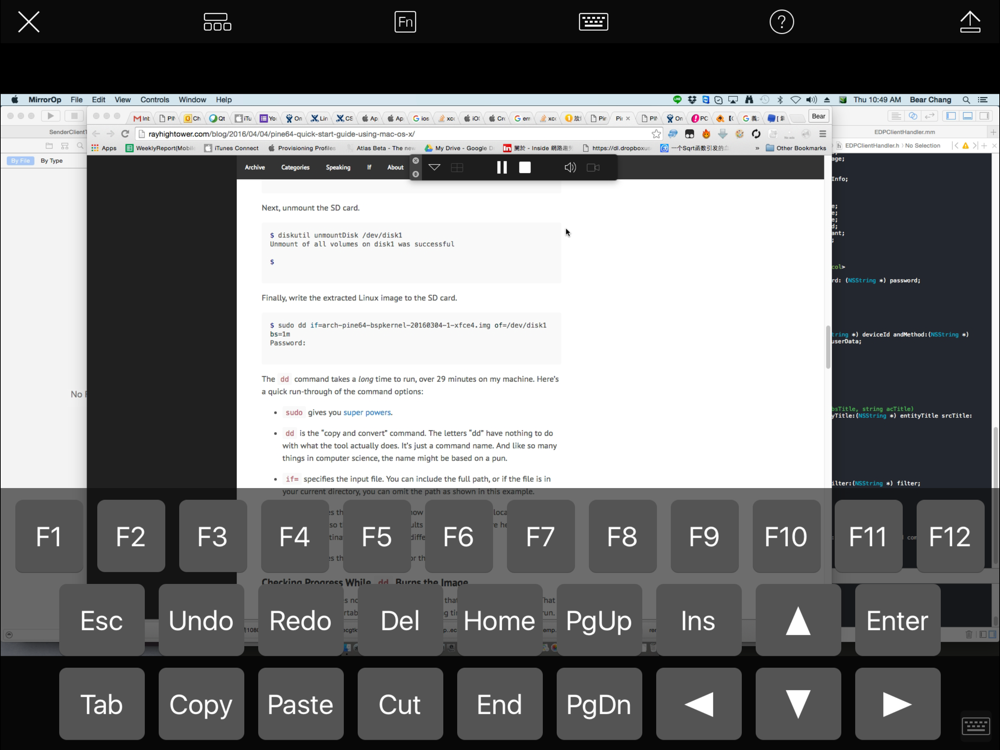The image size is (1000, 750).
Task: Toggle the Fn function keys panel icon
Action: click(405, 22)
